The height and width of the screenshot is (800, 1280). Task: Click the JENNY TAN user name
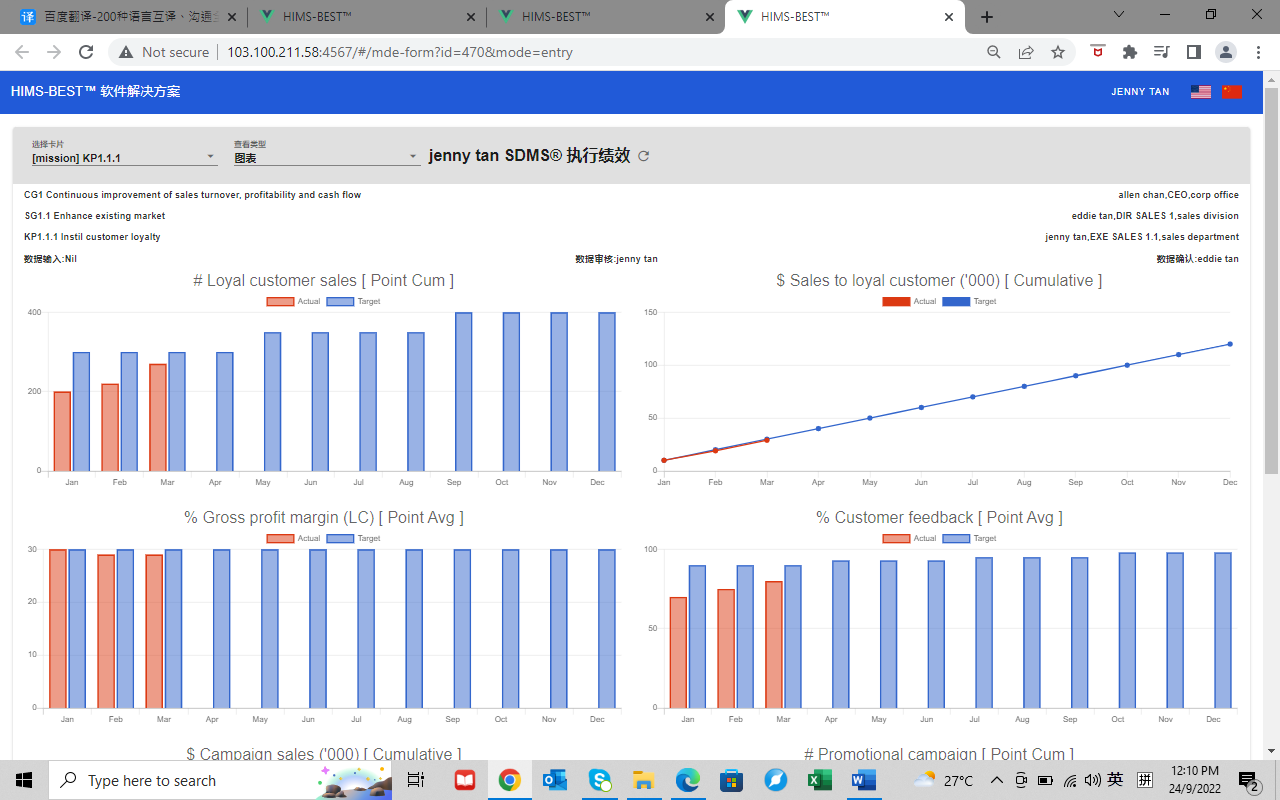(1140, 92)
